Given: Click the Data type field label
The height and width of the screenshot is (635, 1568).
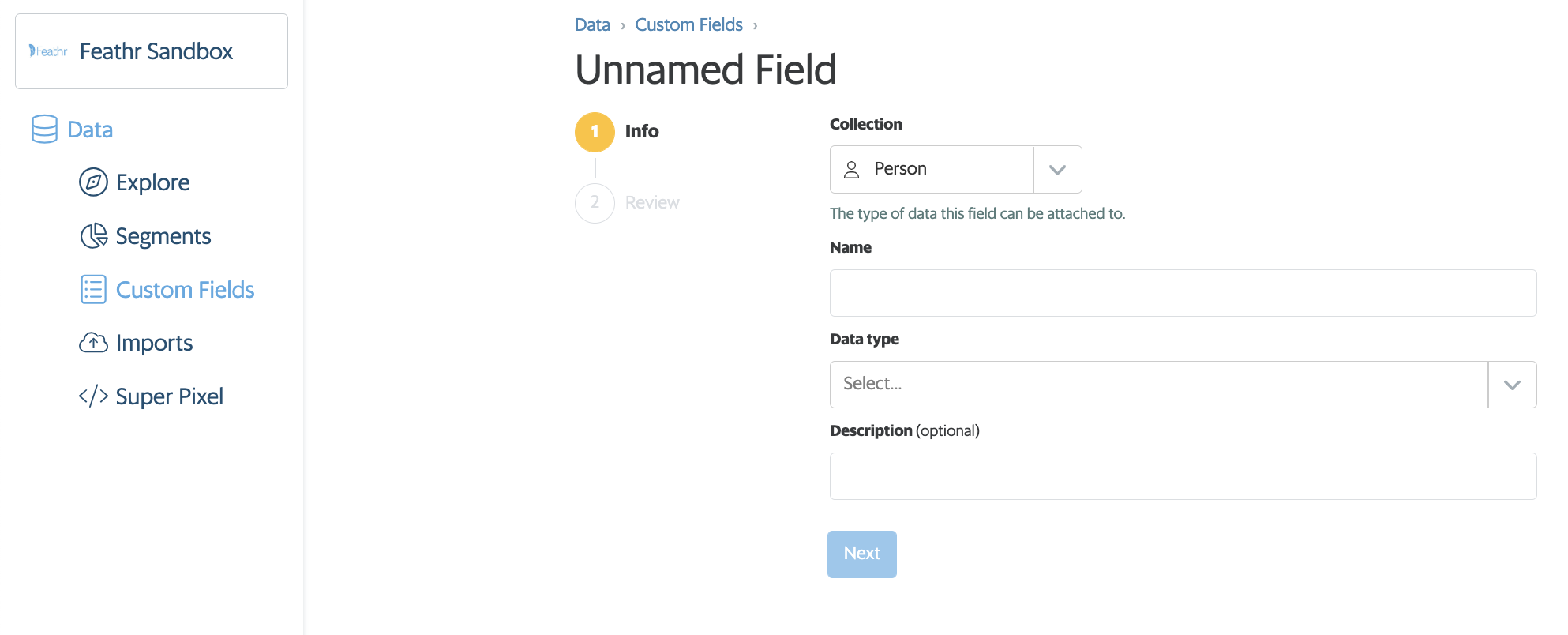Looking at the screenshot, I should (864, 340).
